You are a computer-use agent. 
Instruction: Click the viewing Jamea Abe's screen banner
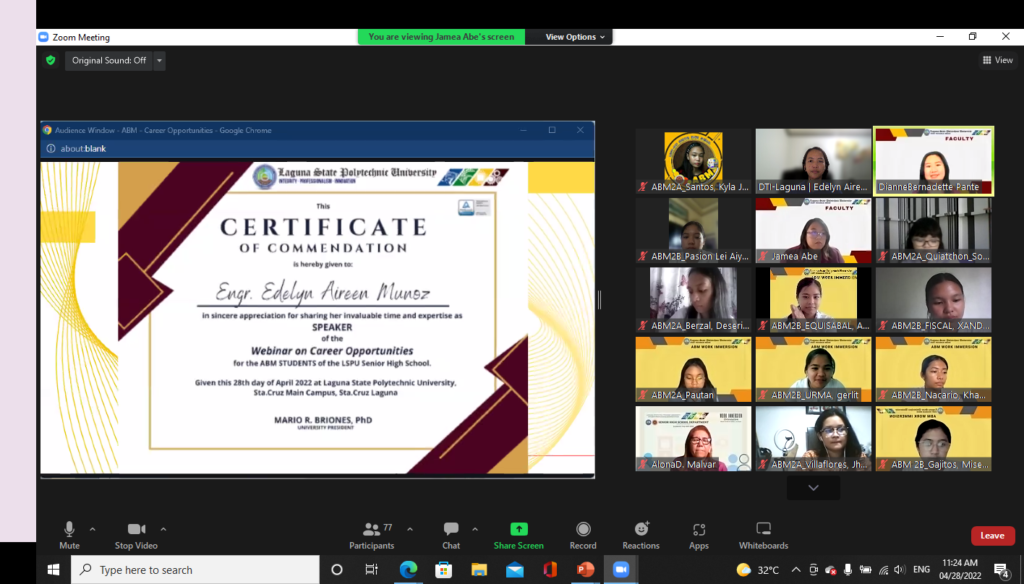440,36
